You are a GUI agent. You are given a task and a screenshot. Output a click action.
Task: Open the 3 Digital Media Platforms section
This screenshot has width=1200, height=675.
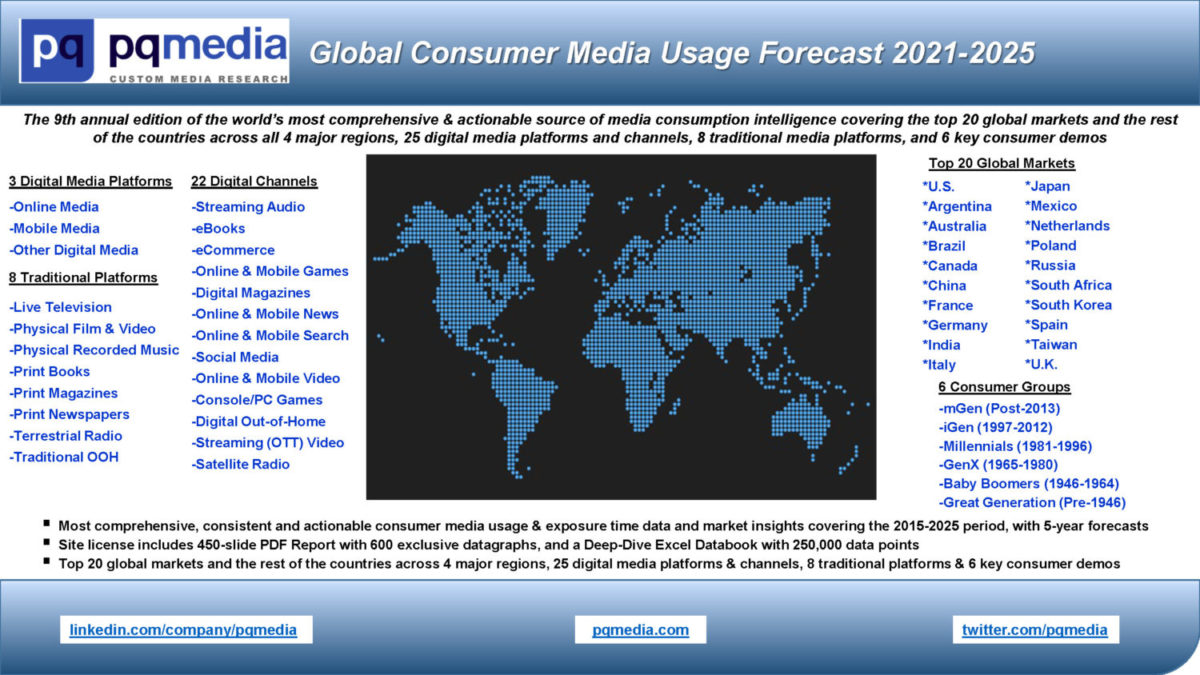(91, 181)
